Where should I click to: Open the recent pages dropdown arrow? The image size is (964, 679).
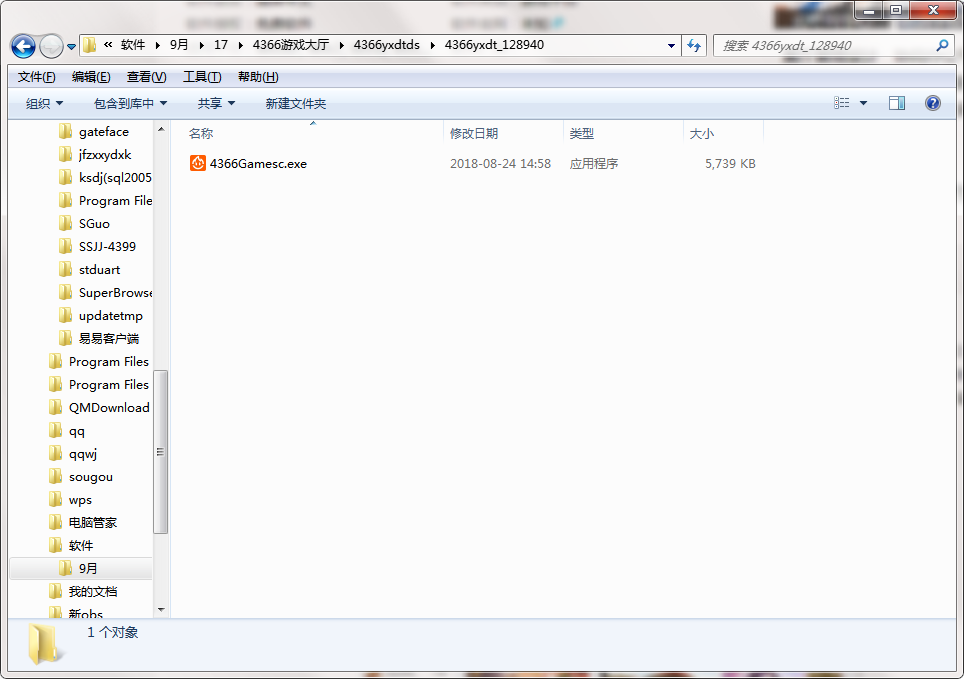point(71,47)
